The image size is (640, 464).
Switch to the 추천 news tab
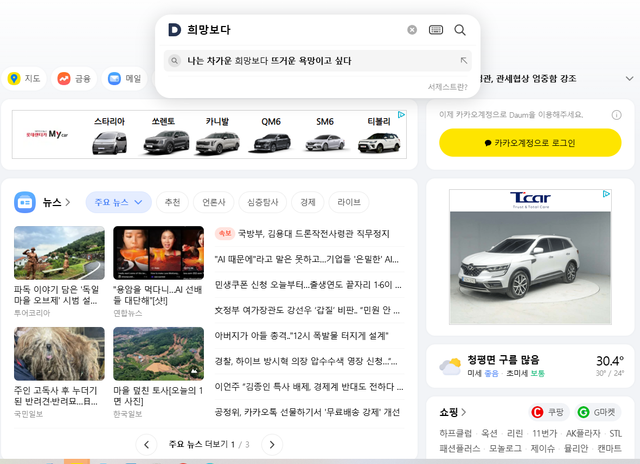pyautogui.click(x=172, y=202)
